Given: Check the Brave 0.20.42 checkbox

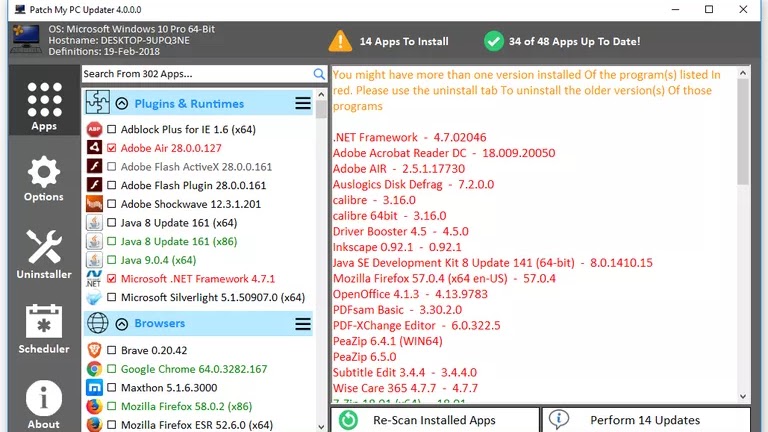Looking at the screenshot, I should tap(112, 350).
